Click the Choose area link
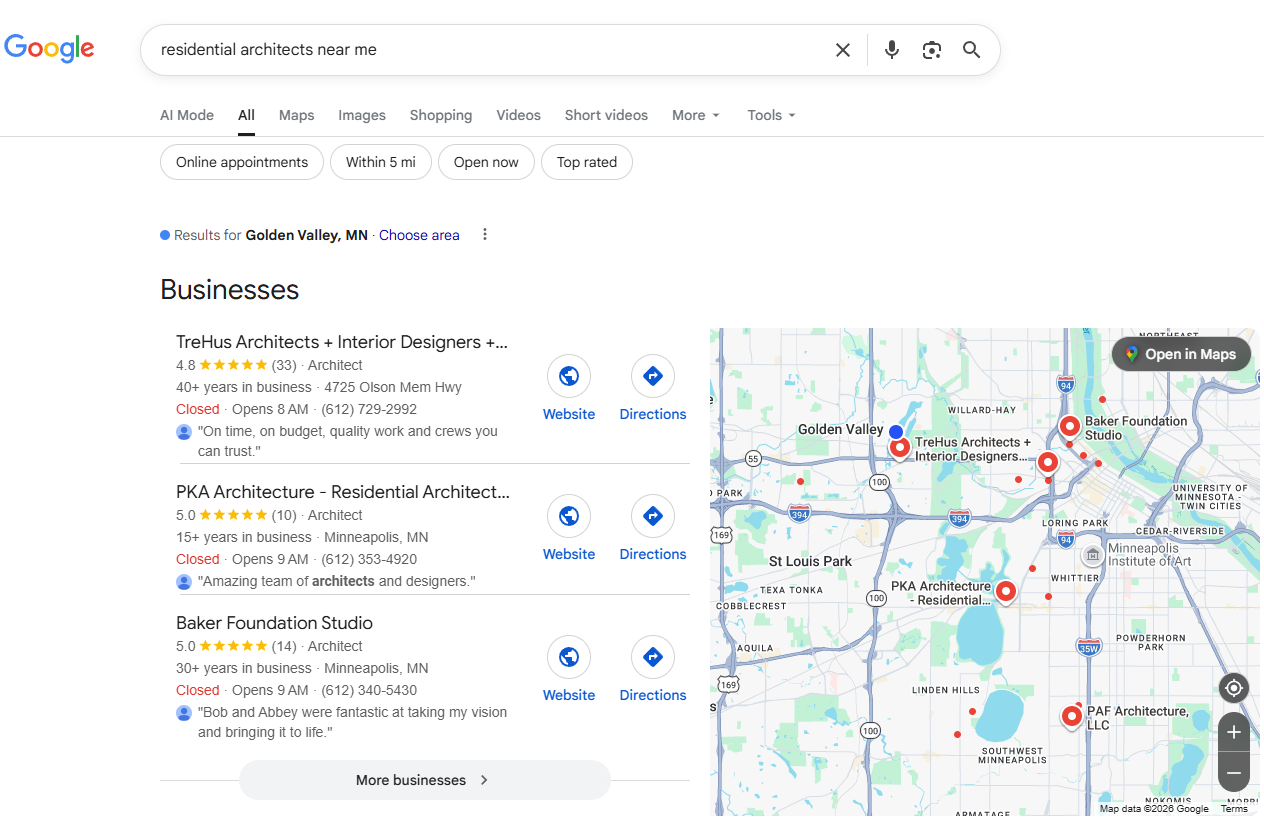The width and height of the screenshot is (1264, 827). click(x=419, y=235)
